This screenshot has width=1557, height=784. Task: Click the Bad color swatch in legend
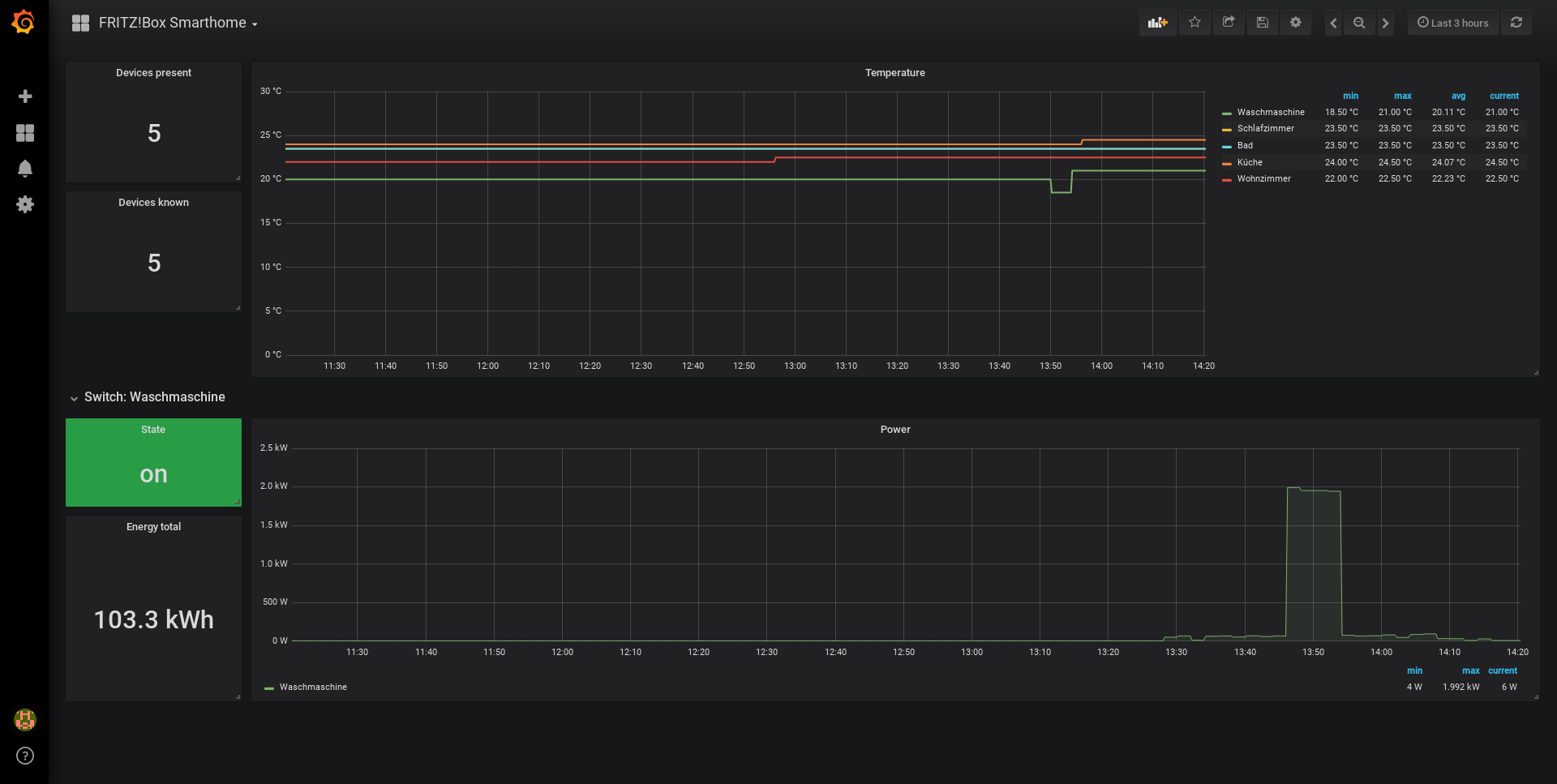[x=1227, y=146]
